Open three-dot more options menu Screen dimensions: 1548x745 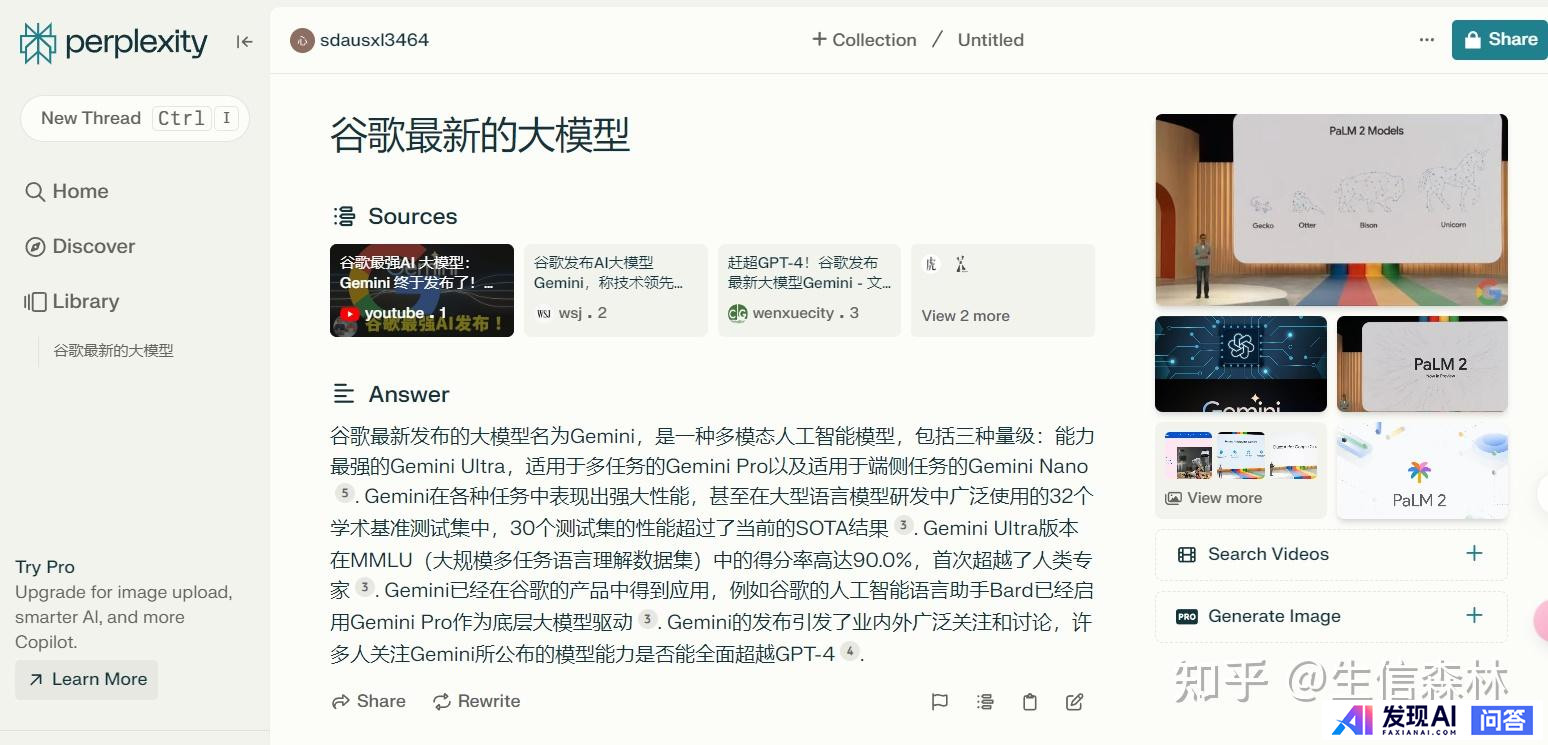tap(1427, 40)
